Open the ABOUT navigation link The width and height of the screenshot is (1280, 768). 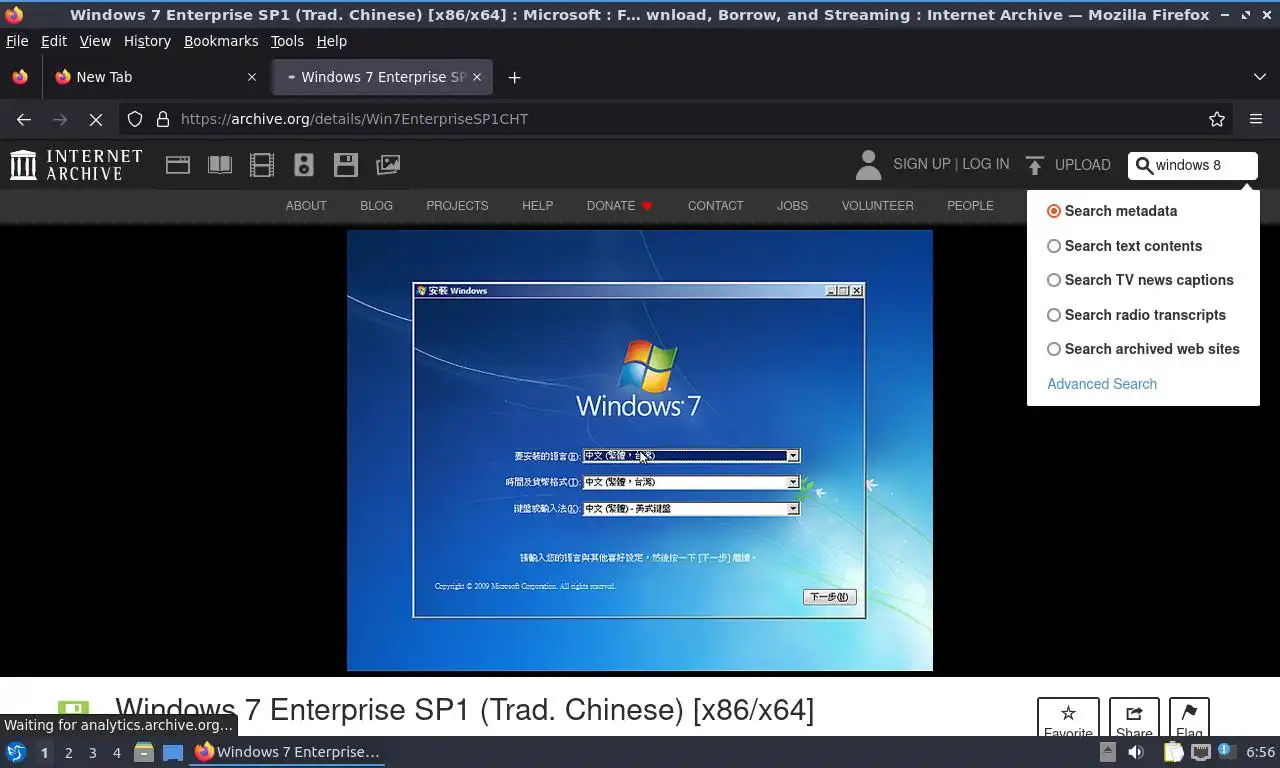pos(306,206)
